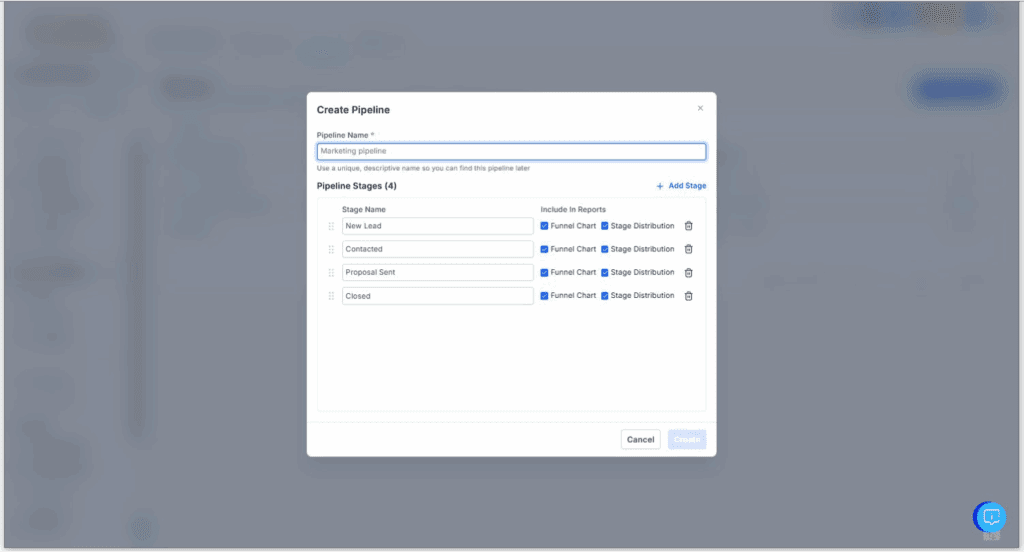Edit the Proposal Sent stage name field
Screen dimensions: 1024x552
point(438,272)
